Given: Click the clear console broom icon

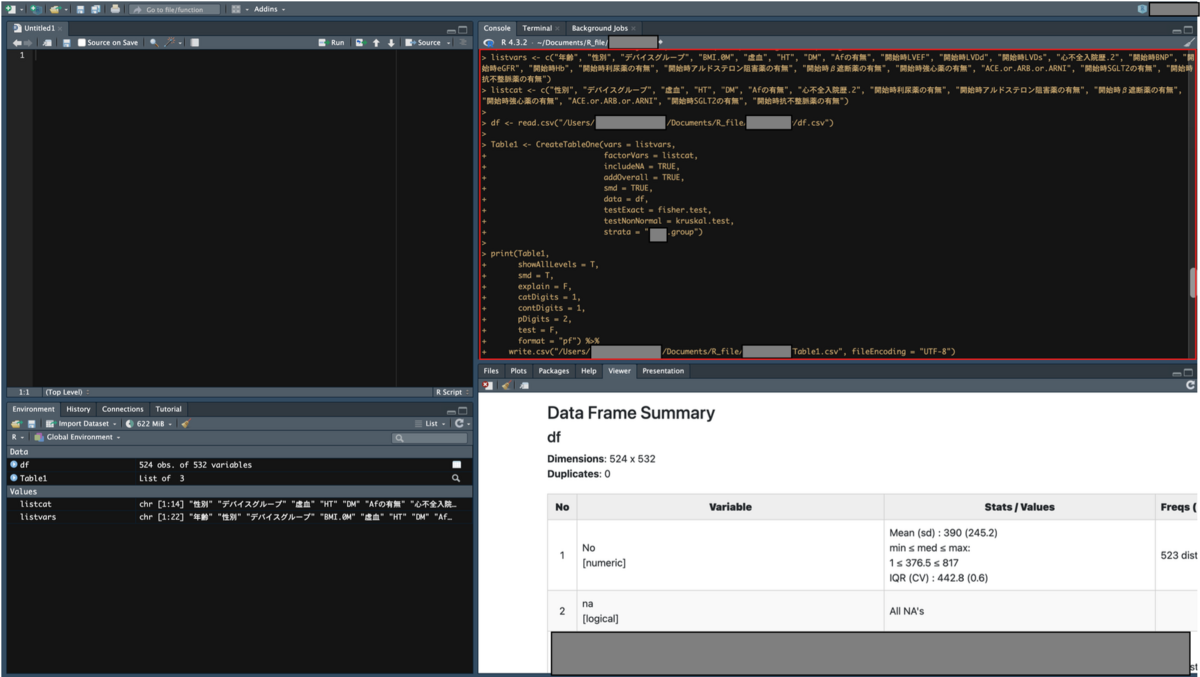Looking at the screenshot, I should click(1189, 43).
